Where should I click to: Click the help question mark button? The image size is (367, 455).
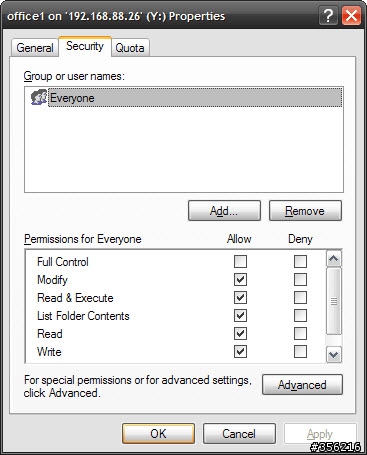point(328,16)
